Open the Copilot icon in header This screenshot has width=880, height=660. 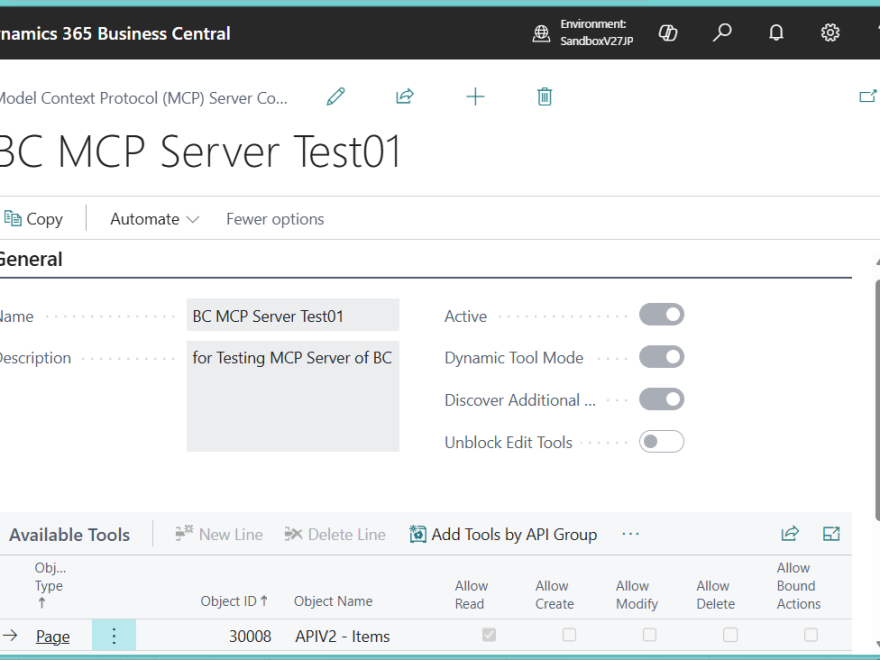tap(668, 33)
